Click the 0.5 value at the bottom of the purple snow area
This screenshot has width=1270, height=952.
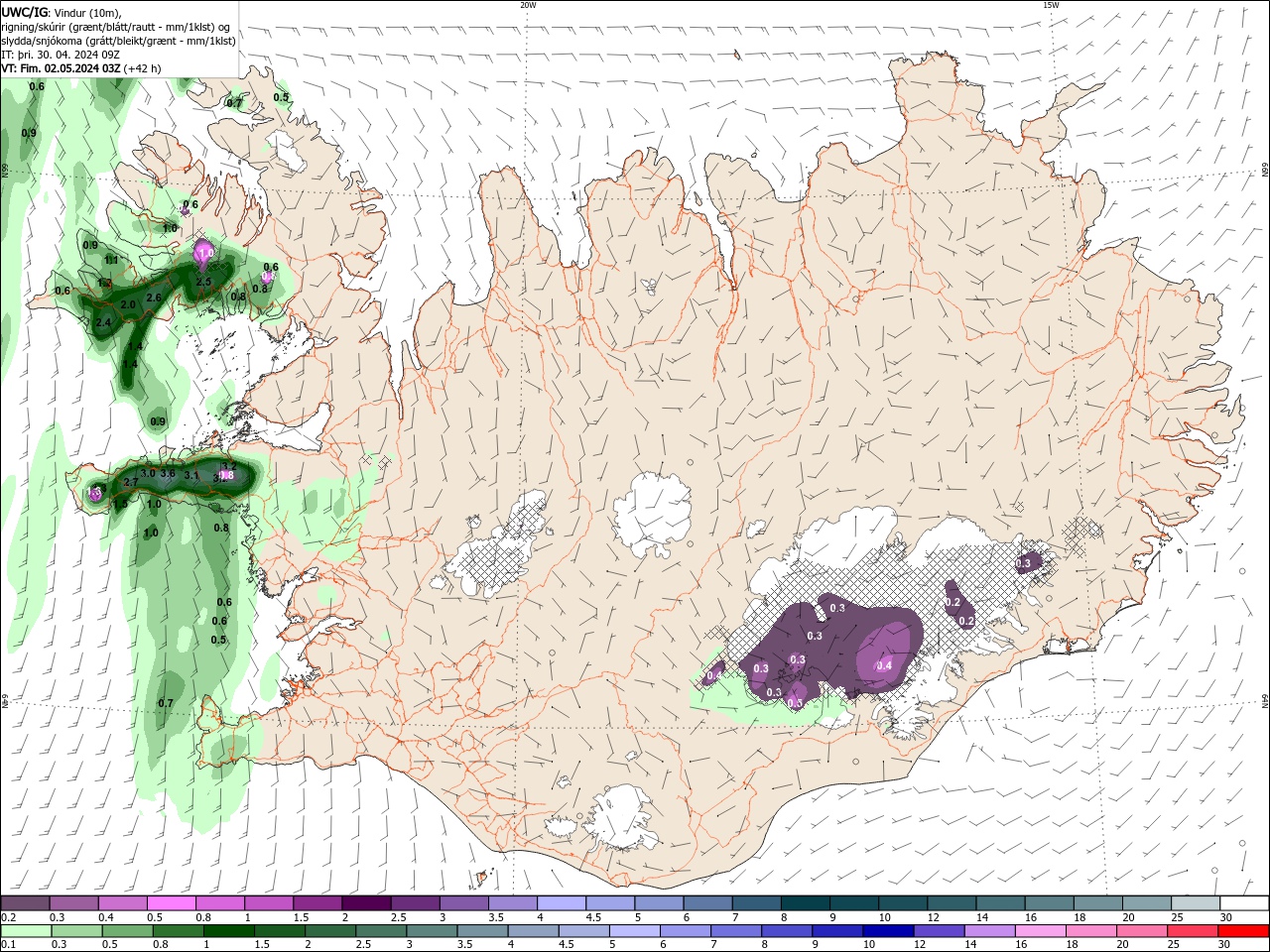coord(795,703)
